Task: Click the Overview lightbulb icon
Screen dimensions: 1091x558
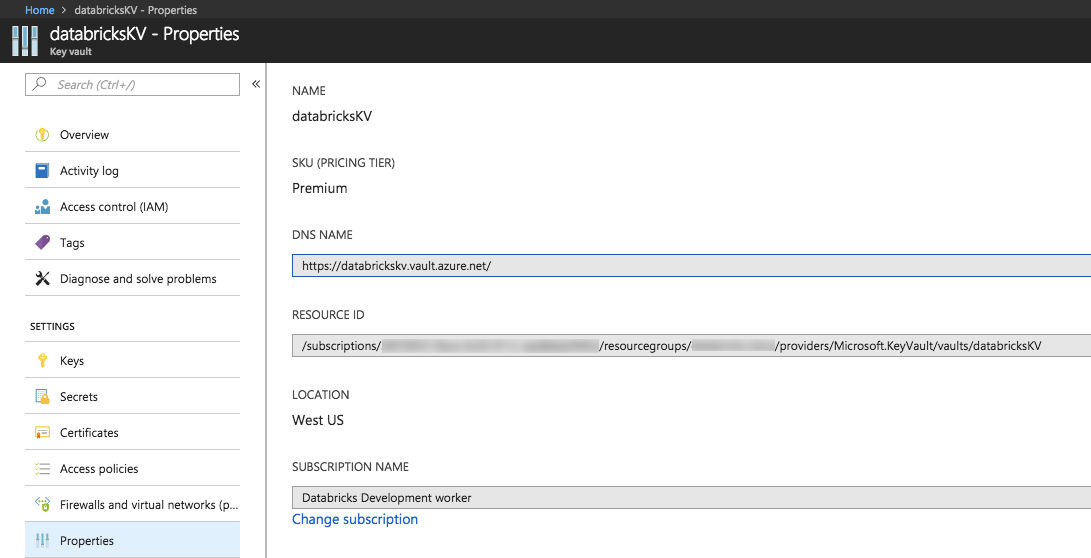Action: [42, 135]
